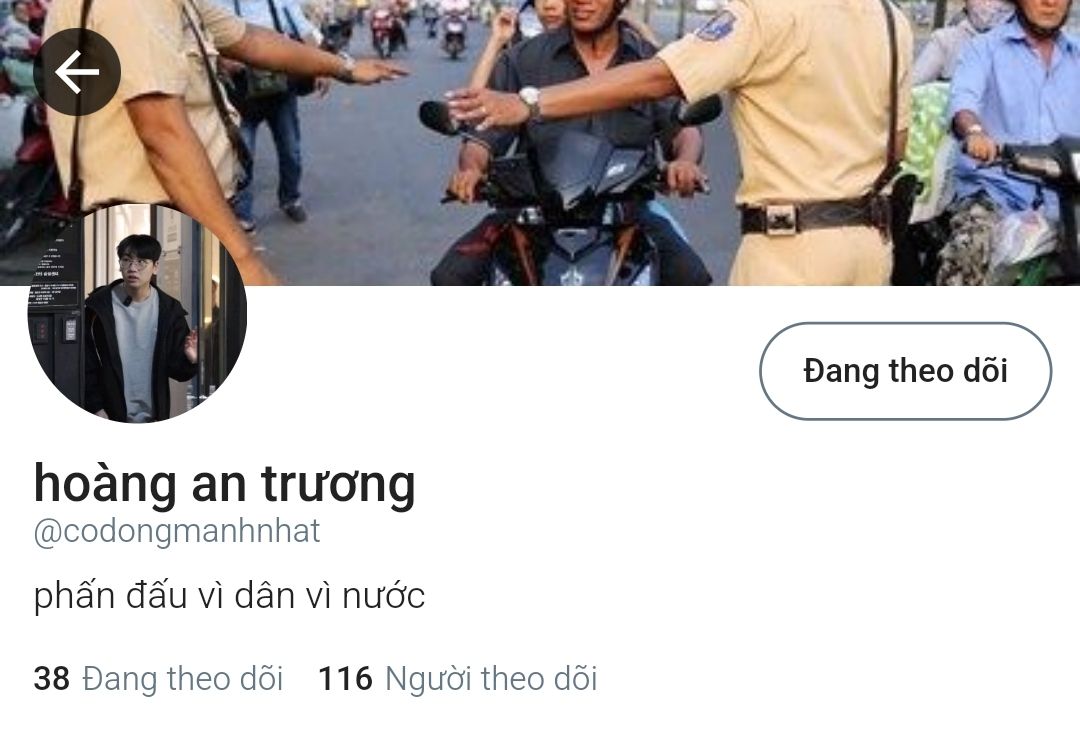Click the Người theo dõi label
This screenshot has width=1080, height=741.
490,678
